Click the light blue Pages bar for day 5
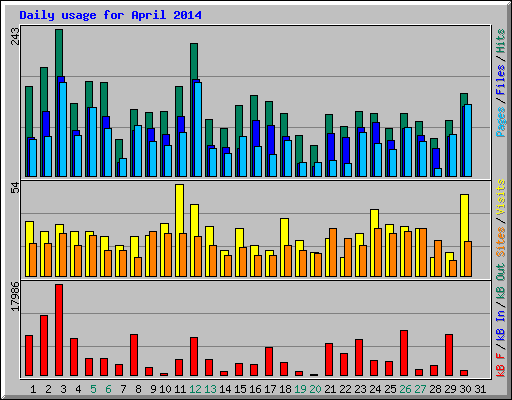 point(93,142)
